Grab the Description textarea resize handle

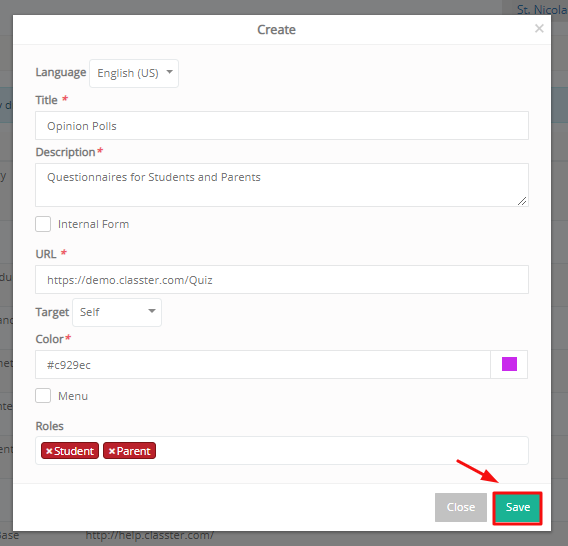pos(522,201)
